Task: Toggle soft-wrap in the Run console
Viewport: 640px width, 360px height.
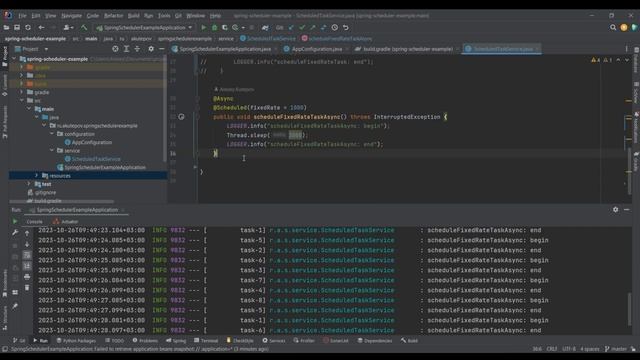Action: point(27,255)
